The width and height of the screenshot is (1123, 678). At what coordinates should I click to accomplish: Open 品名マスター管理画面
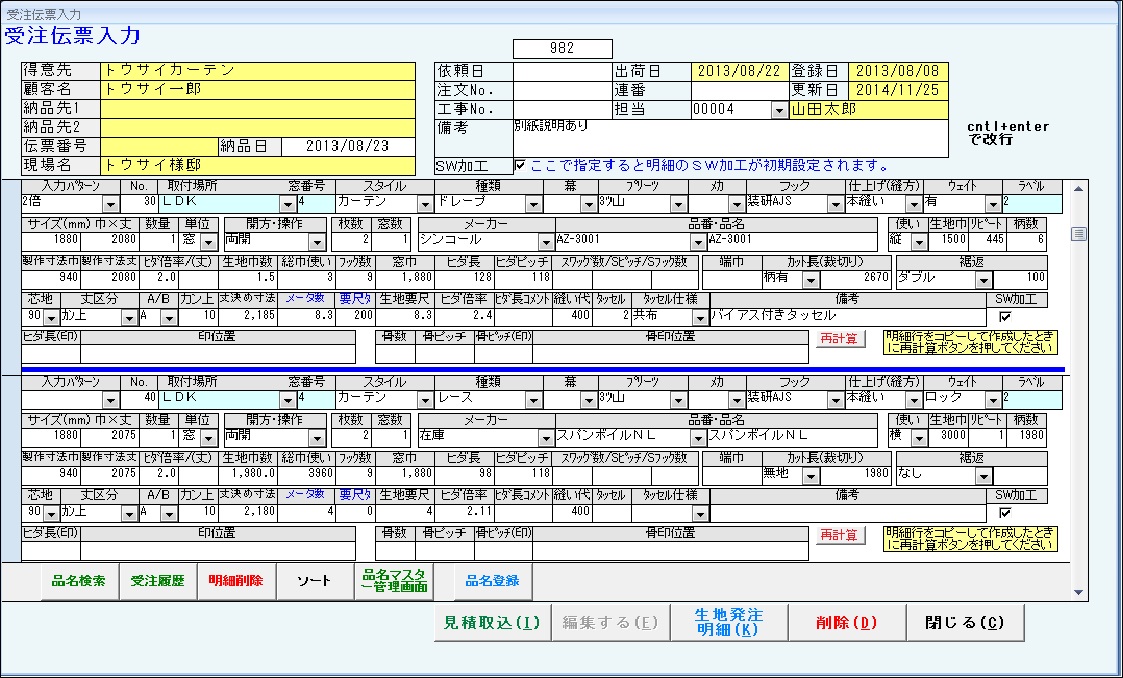[x=393, y=581]
